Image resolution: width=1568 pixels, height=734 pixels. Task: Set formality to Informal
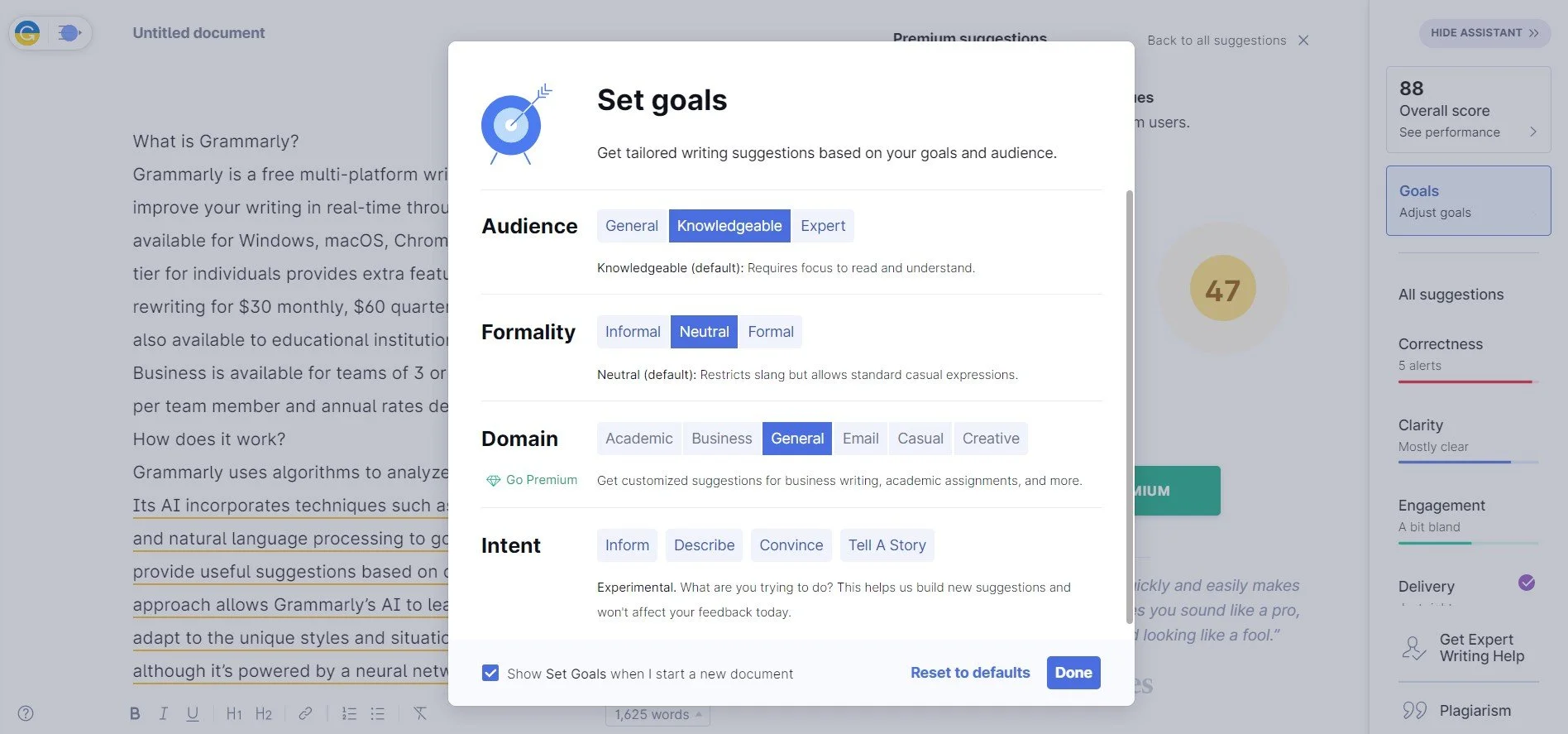click(x=633, y=332)
